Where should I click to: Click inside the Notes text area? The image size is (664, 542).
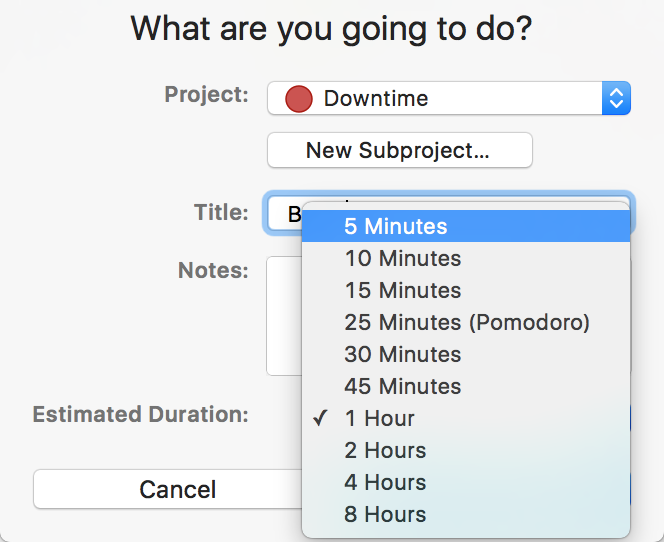(284, 315)
